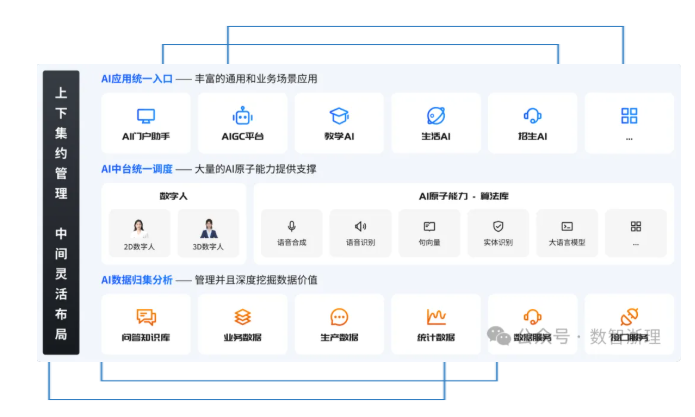Click the 生活AI planet icon

435,116
